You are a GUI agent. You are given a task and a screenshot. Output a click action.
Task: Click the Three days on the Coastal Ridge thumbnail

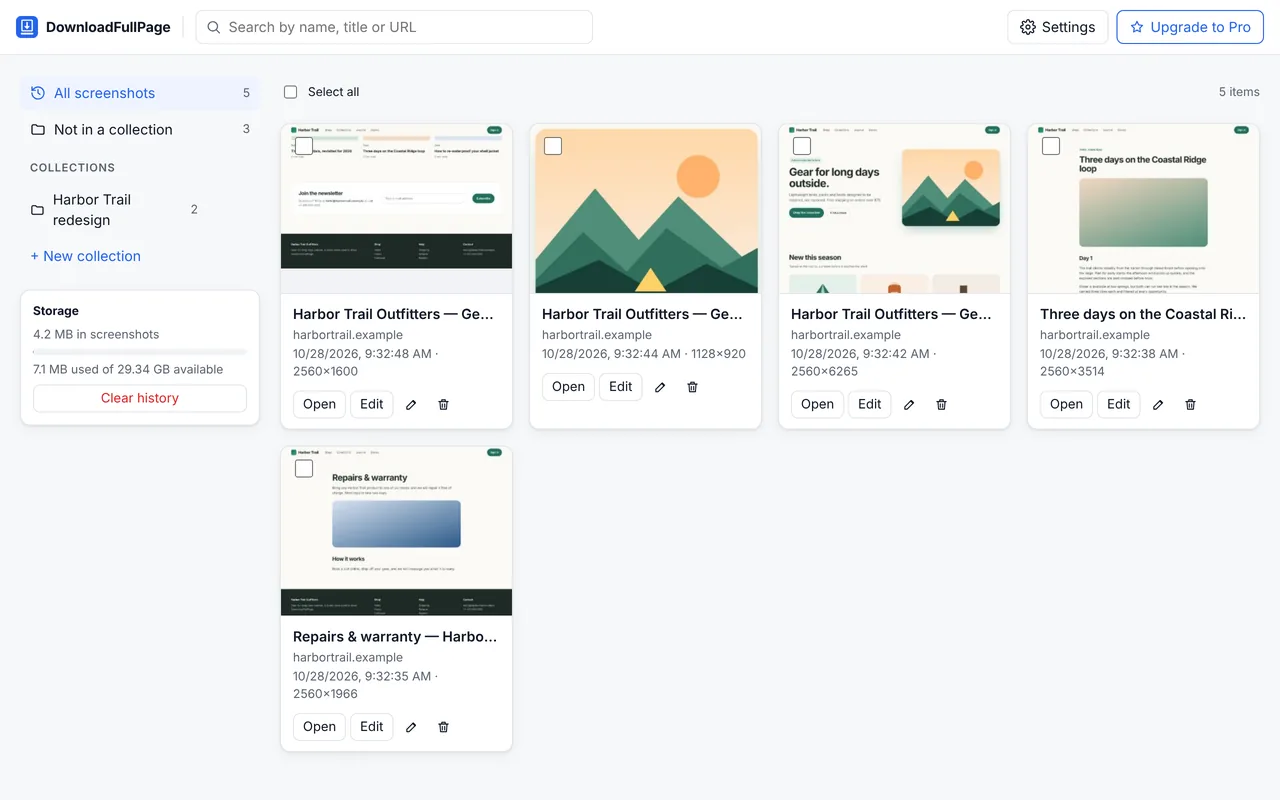1144,210
